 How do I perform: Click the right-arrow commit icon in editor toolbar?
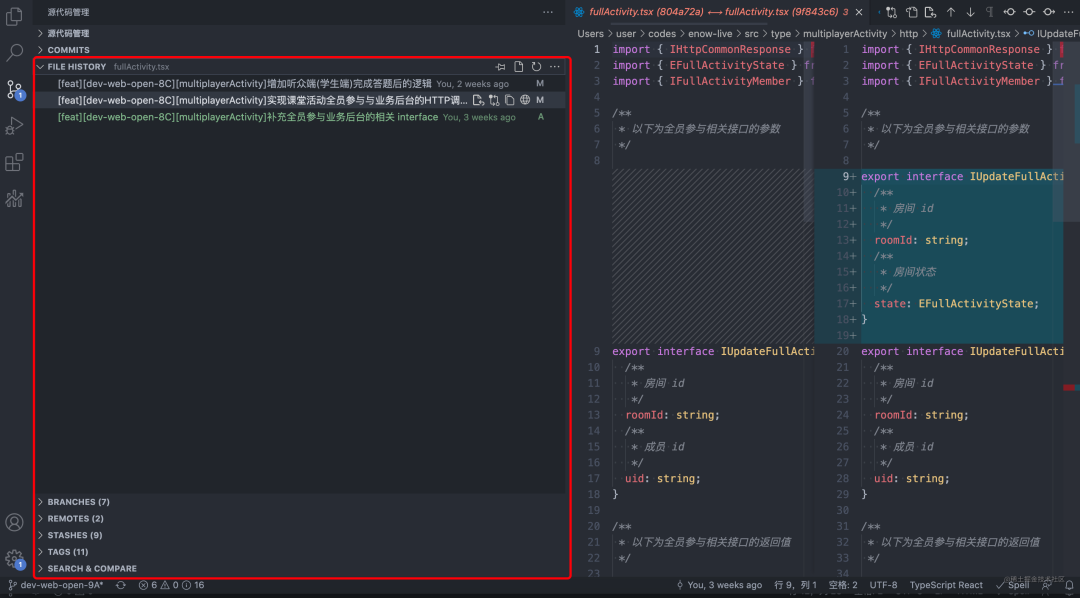1048,12
